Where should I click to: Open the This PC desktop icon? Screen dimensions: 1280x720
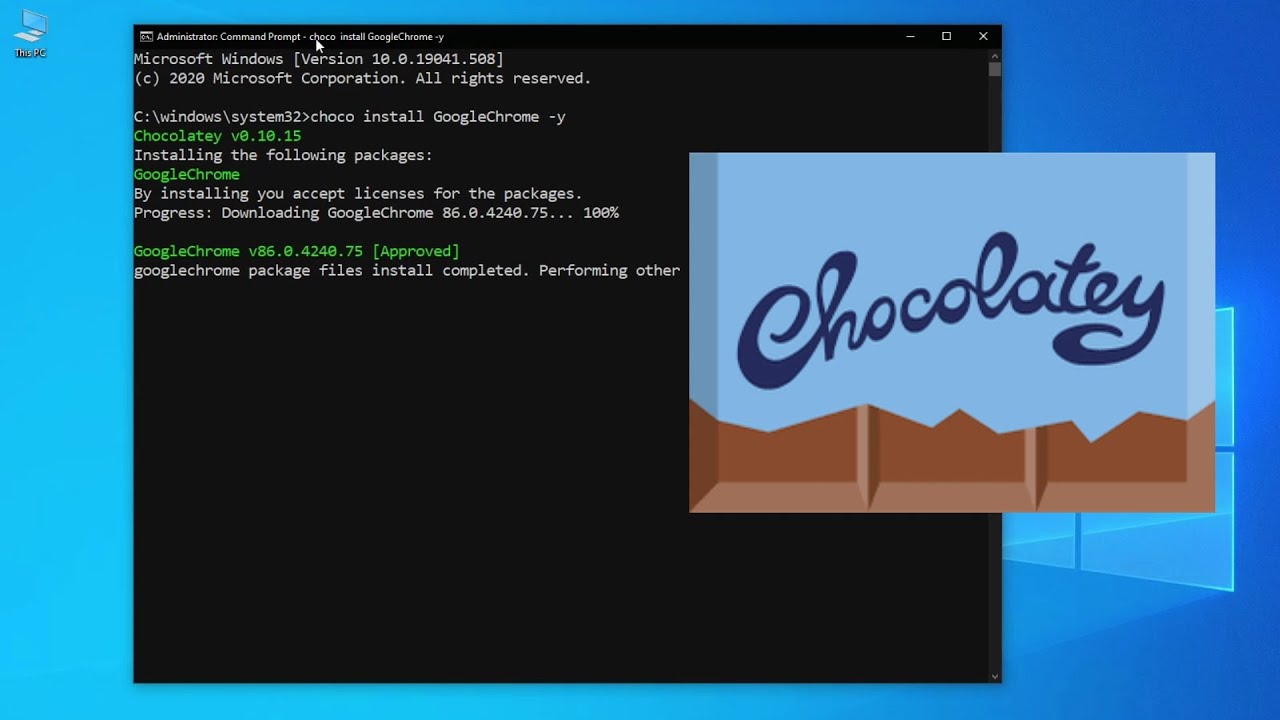tap(30, 34)
